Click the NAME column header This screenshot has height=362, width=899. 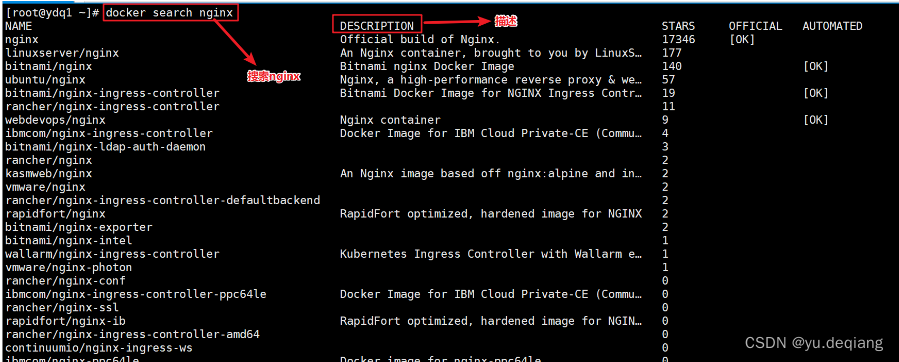[x=18, y=26]
